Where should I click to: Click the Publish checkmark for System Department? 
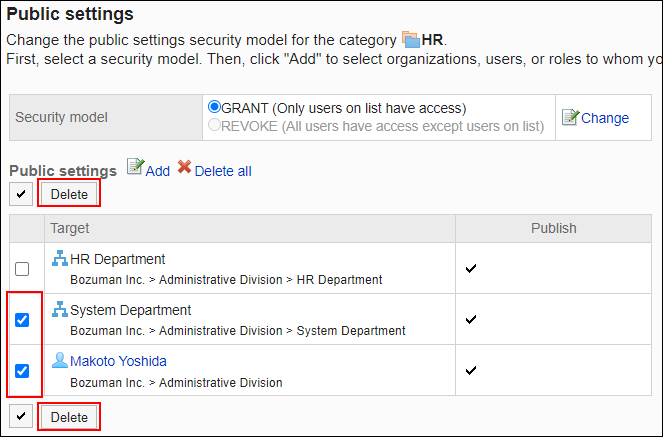[x=471, y=319]
